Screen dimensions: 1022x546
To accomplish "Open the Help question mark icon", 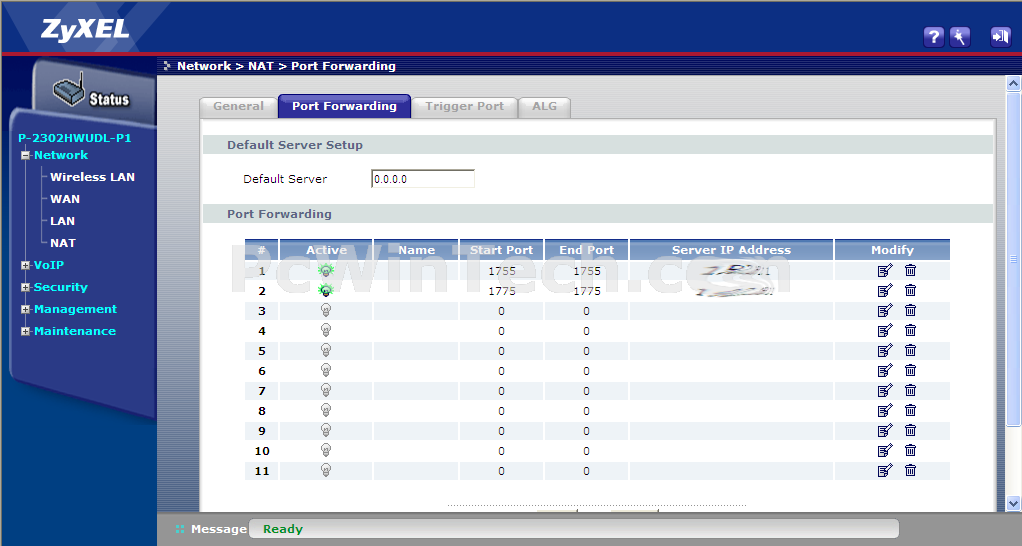I will click(x=933, y=37).
